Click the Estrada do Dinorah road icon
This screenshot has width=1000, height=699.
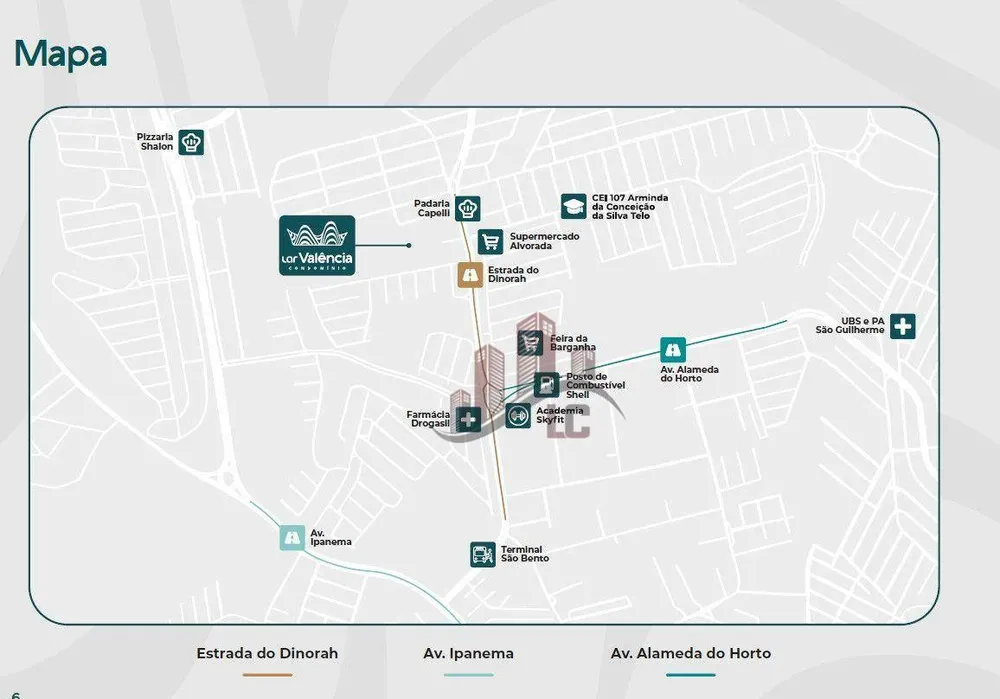point(470,275)
